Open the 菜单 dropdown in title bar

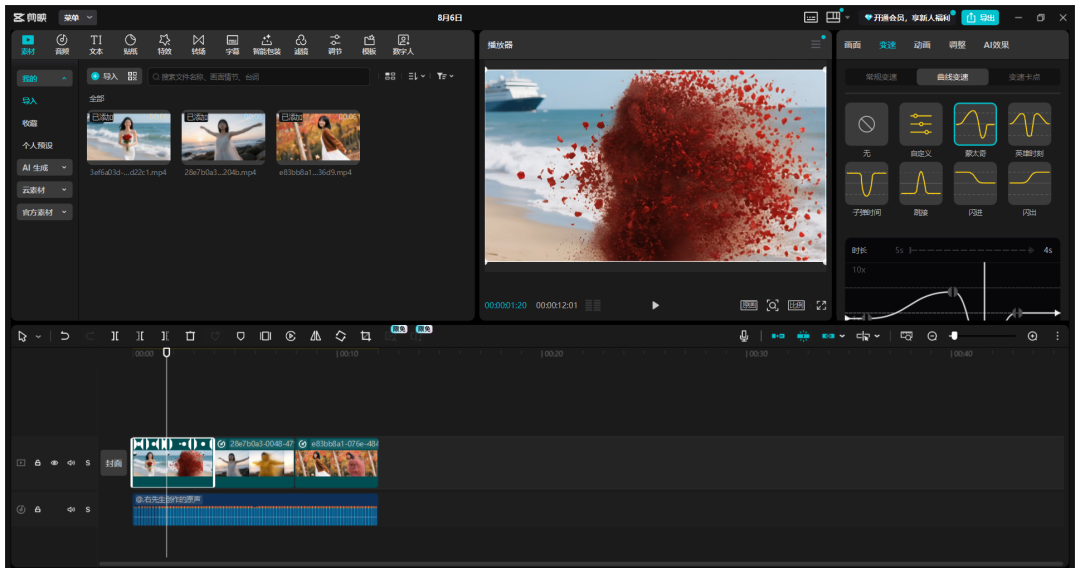77,18
